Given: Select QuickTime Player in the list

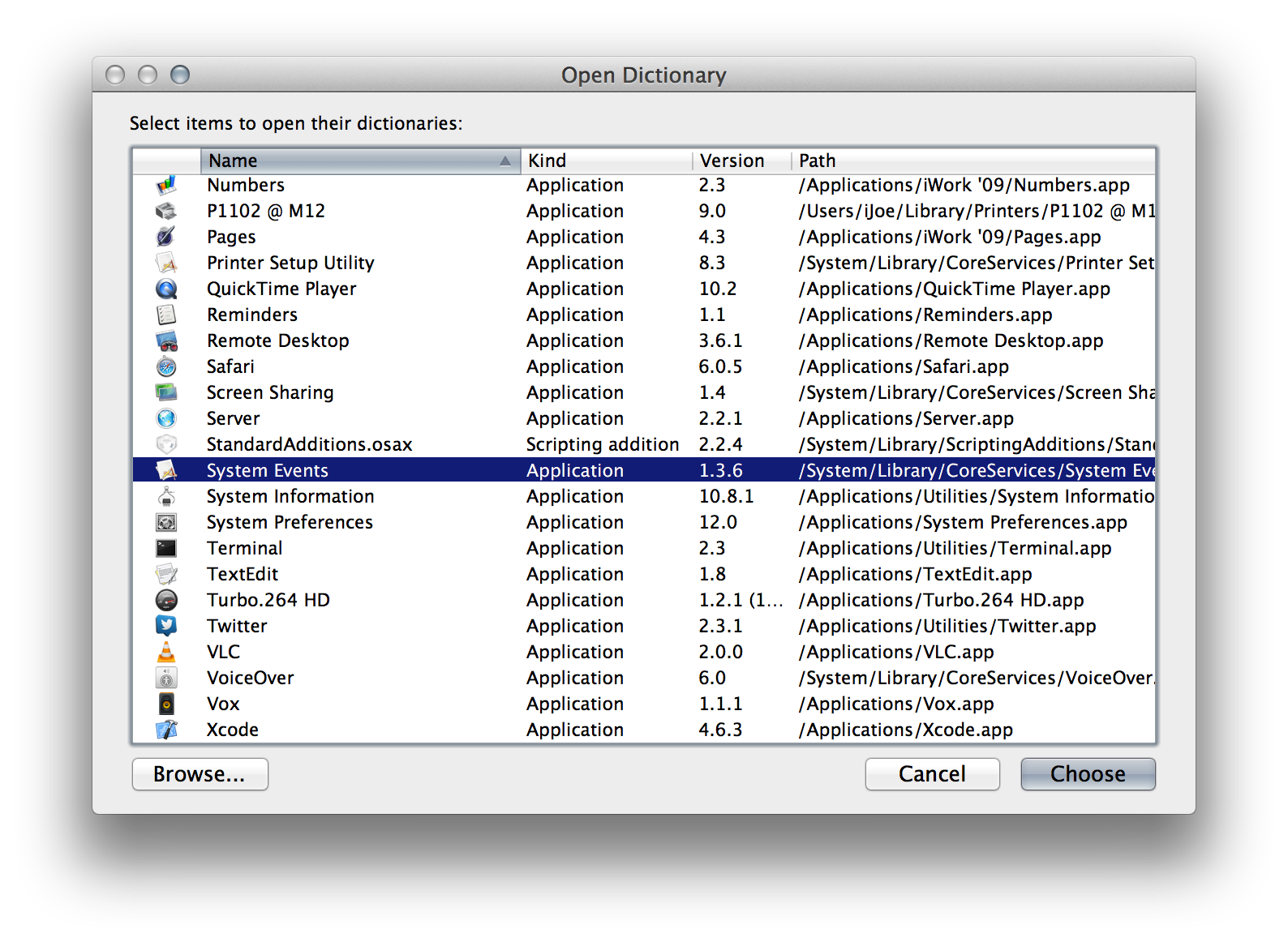Looking at the screenshot, I should coord(281,289).
